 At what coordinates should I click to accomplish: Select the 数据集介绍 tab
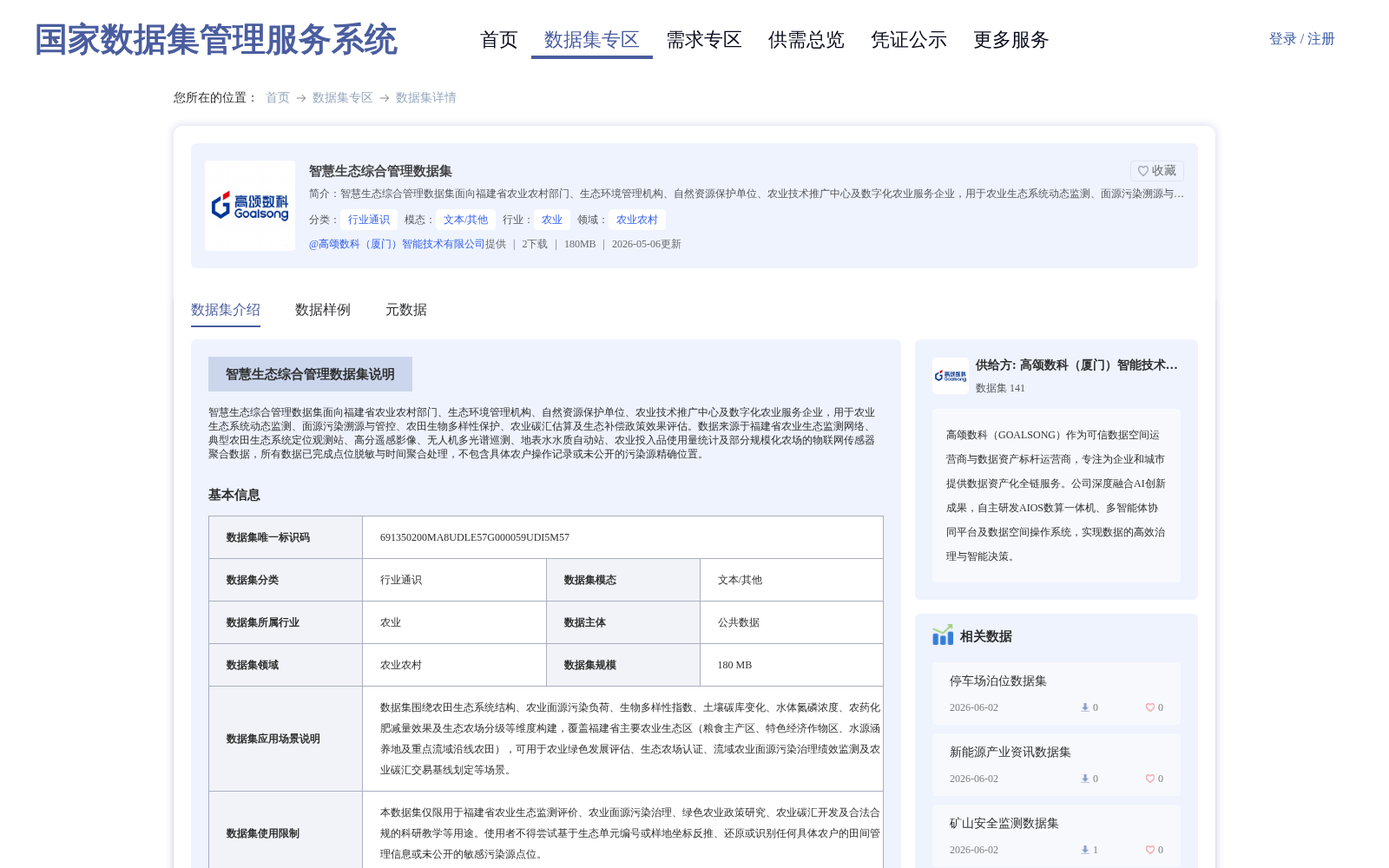tap(226, 310)
